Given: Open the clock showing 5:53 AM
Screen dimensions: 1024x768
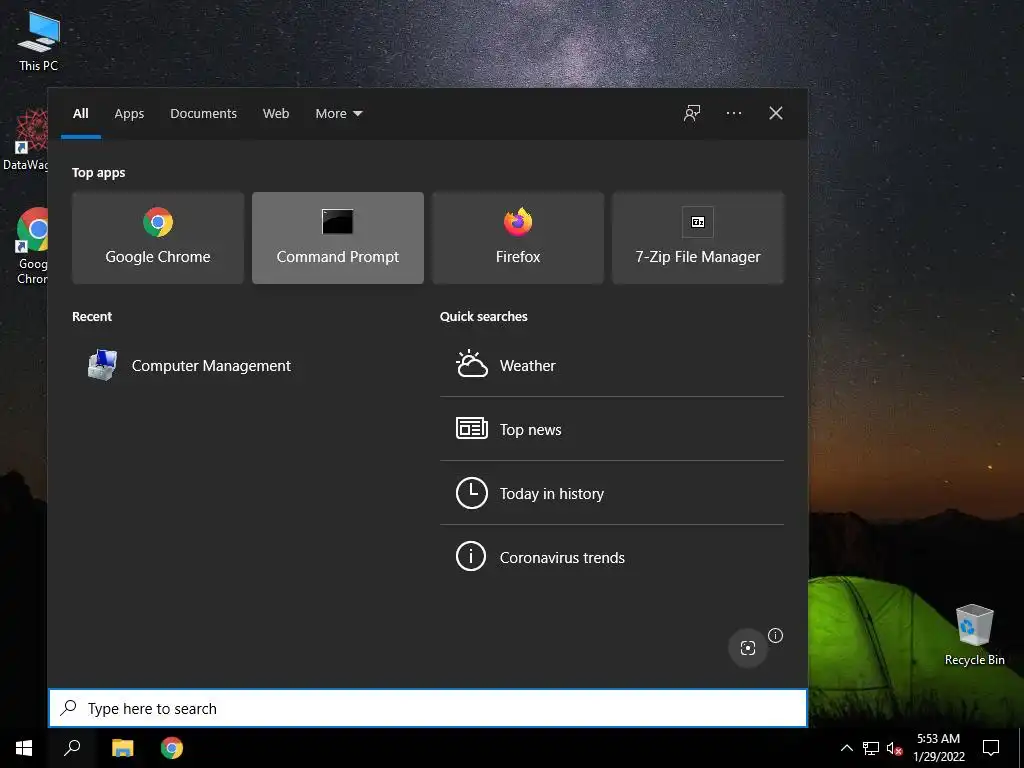Looking at the screenshot, I should pyautogui.click(x=938, y=748).
